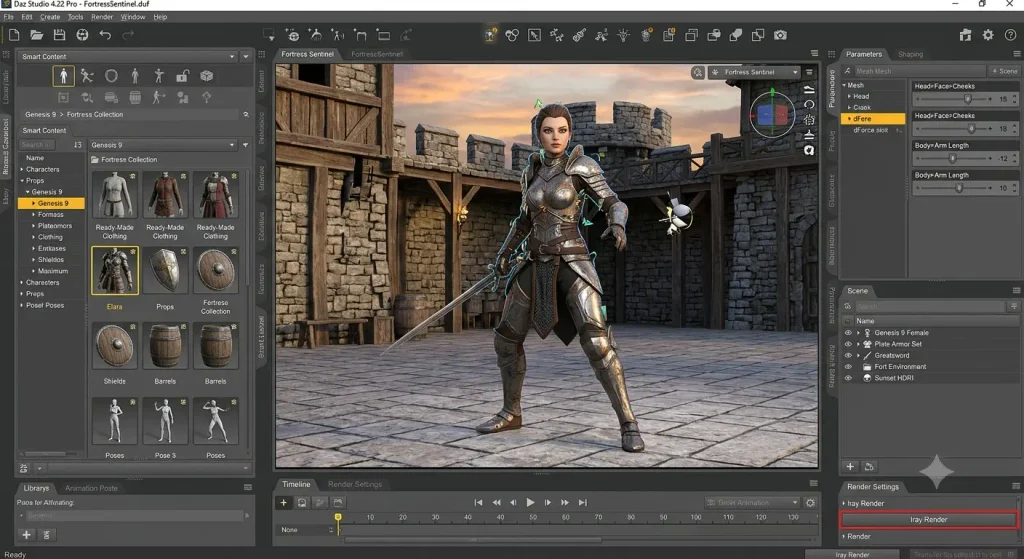The width and height of the screenshot is (1024, 559).
Task: Open the Genesis 9 filter dropdown
Action: coord(163,145)
